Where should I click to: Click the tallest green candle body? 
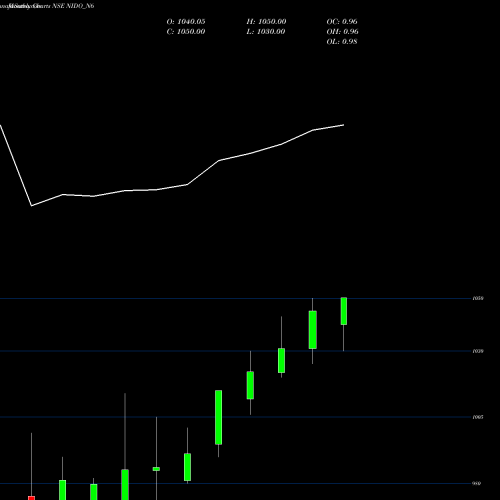click(219, 417)
